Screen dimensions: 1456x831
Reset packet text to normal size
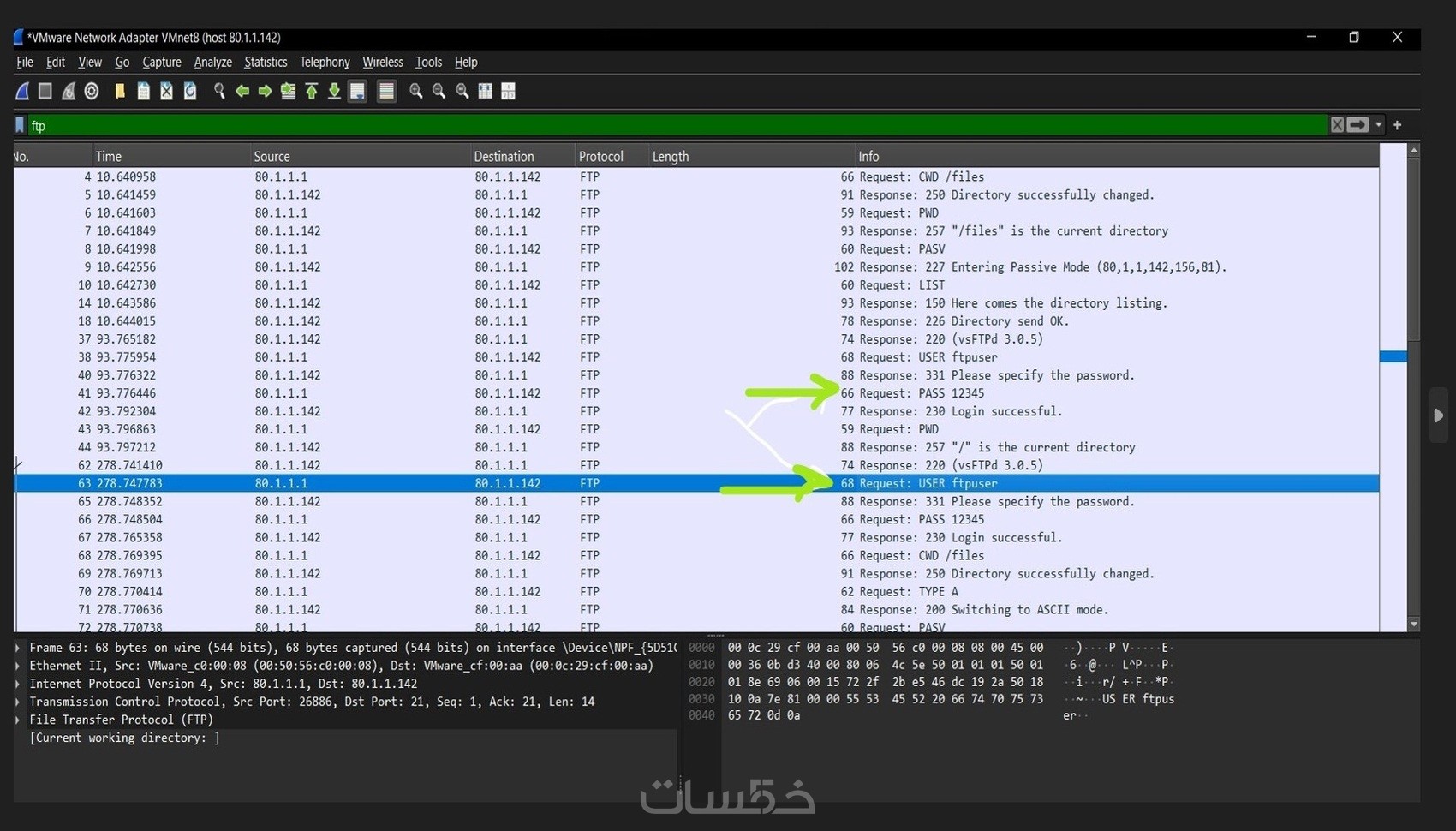(462, 91)
